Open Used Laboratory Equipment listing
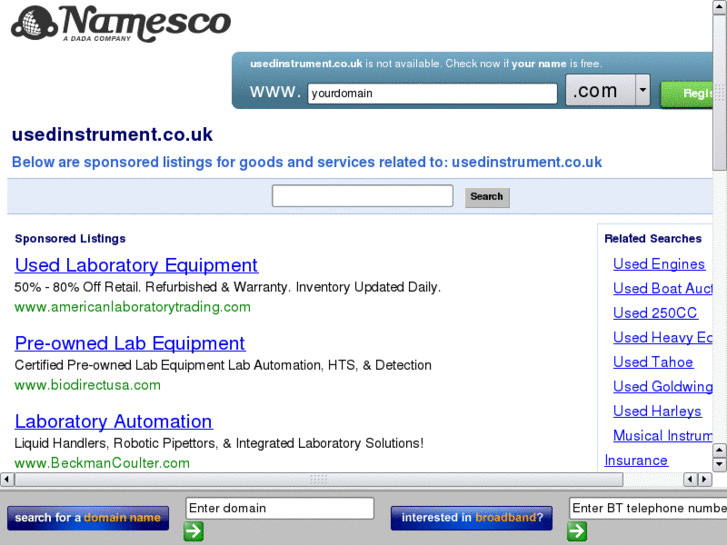727x545 pixels. point(136,265)
